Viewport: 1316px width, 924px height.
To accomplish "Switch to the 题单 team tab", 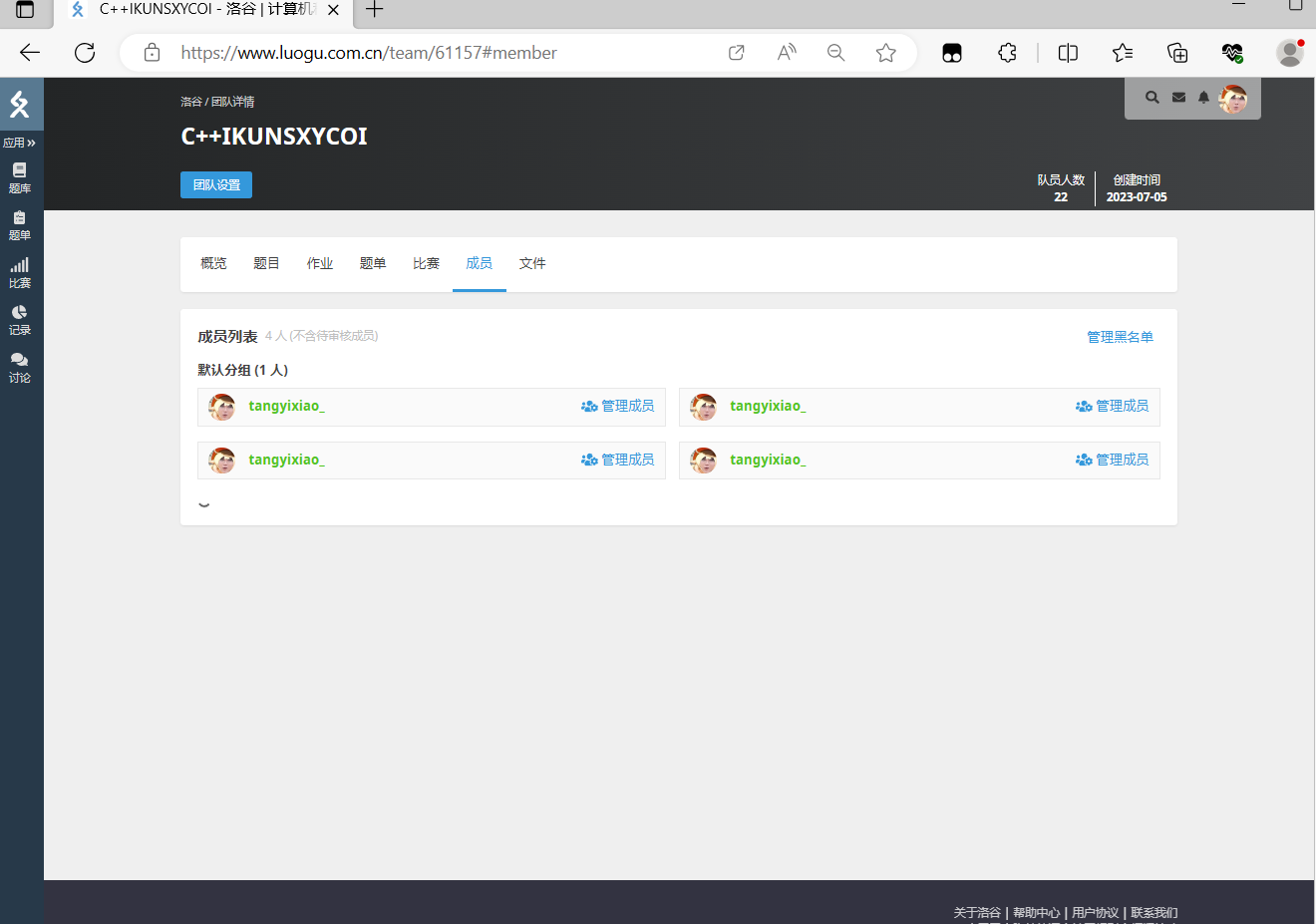I will click(x=373, y=263).
